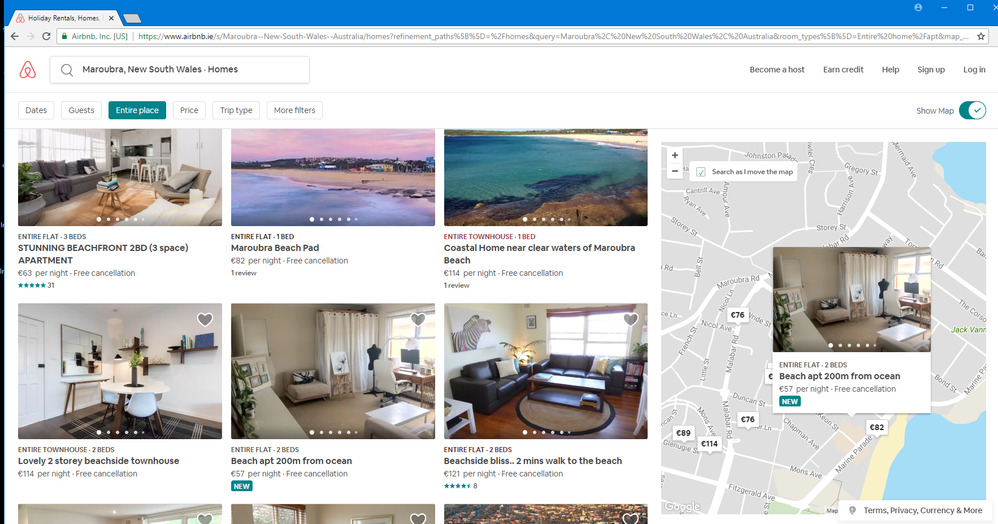This screenshot has height=524, width=998.
Task: Click the €82 map price marker
Action: click(x=876, y=427)
